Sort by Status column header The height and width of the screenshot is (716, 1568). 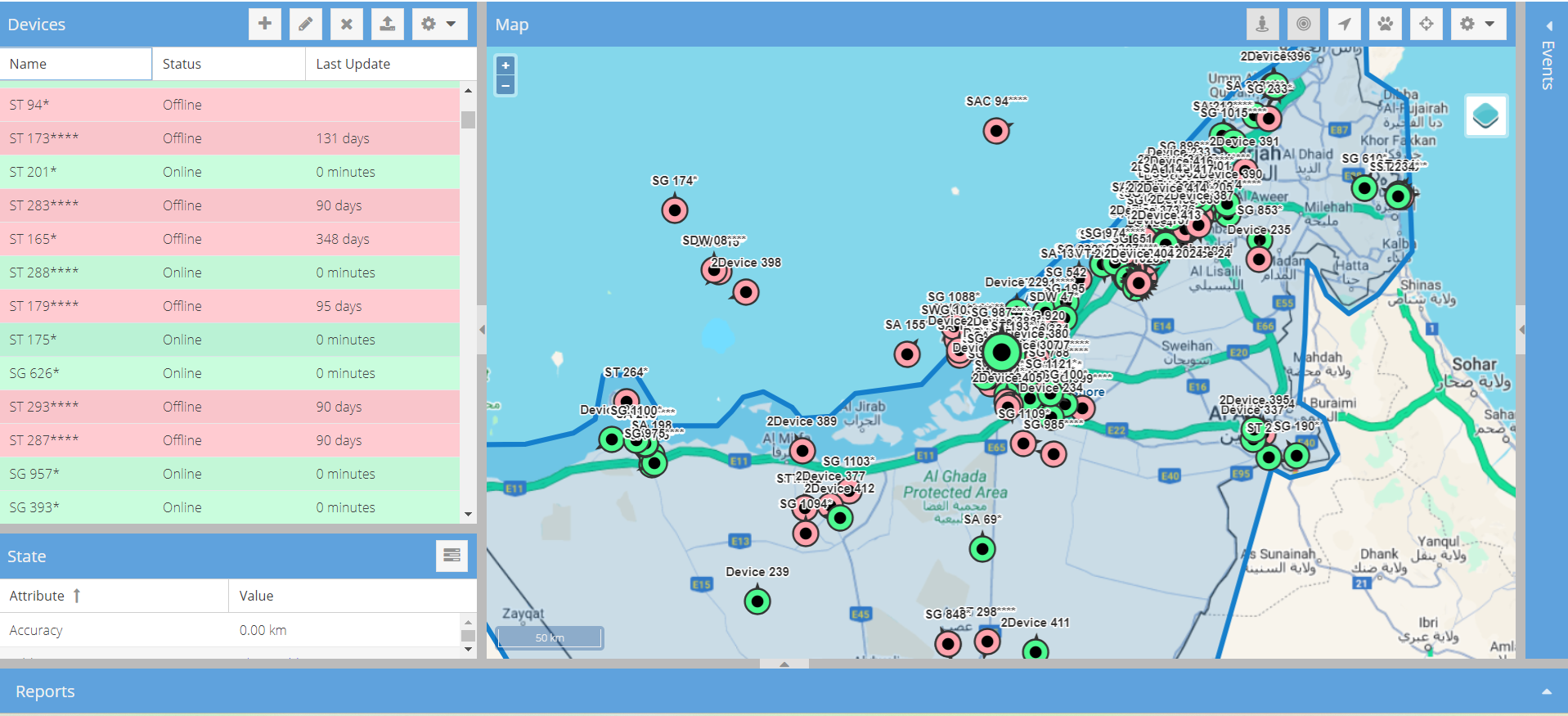[229, 64]
